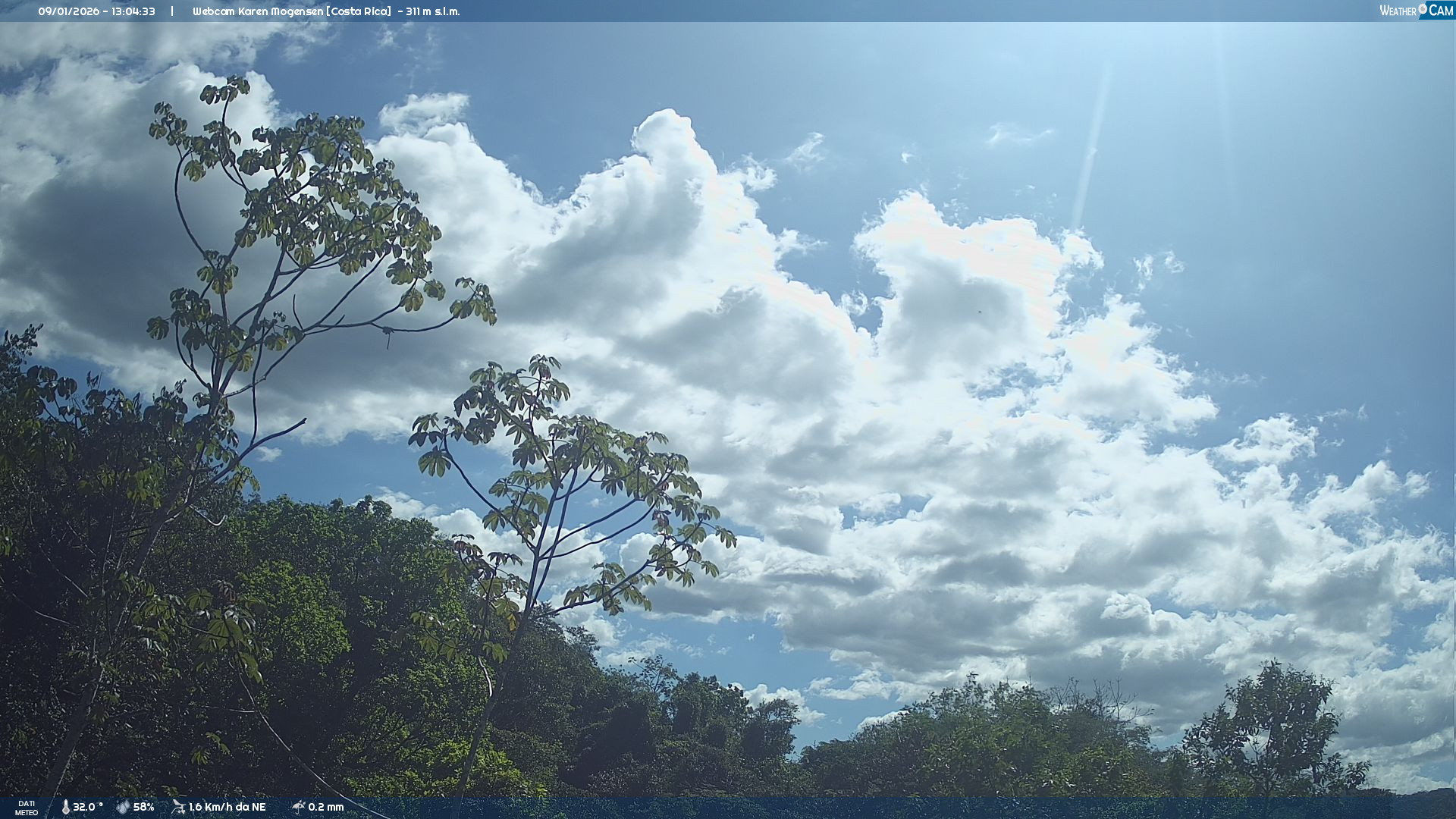Click the [Costa Rica] location text
This screenshot has width=1456, height=819.
(359, 11)
